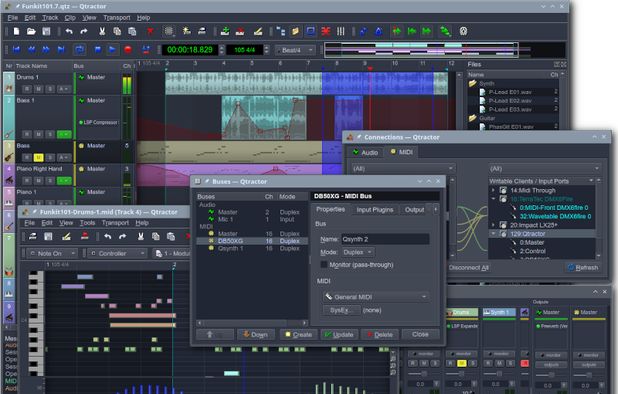Click the Down button in the Buses dialog
Image resolution: width=618 pixels, height=394 pixels.
pos(255,335)
